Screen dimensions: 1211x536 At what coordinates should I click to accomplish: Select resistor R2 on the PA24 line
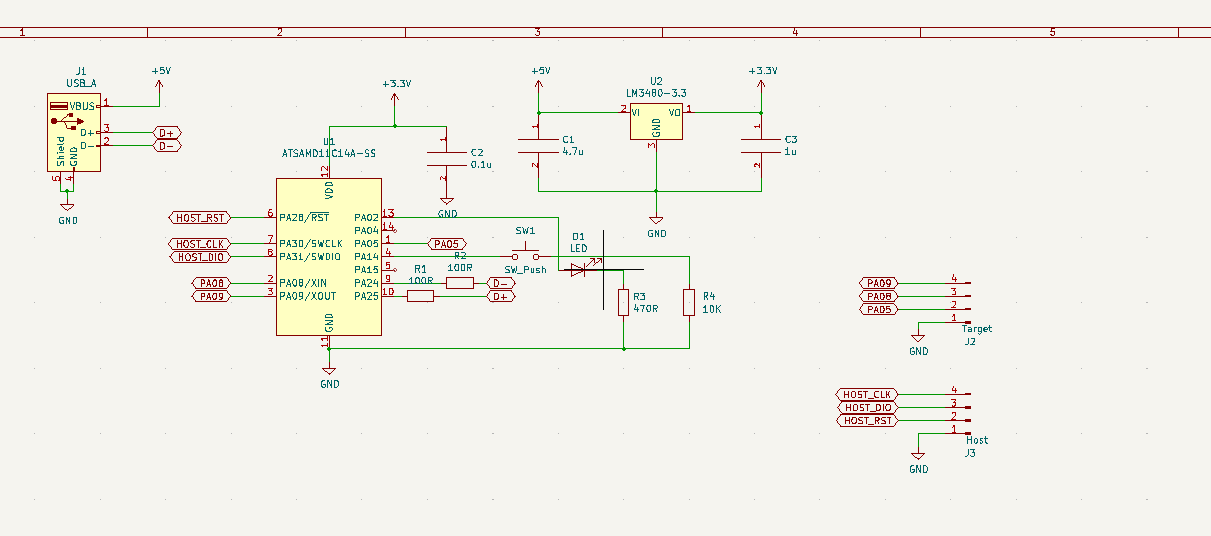pyautogui.click(x=459, y=283)
